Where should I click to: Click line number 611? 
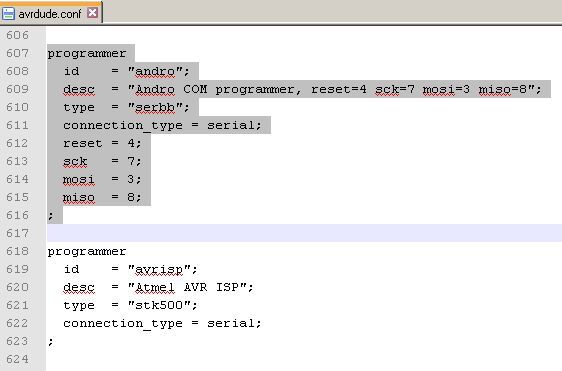(17, 125)
